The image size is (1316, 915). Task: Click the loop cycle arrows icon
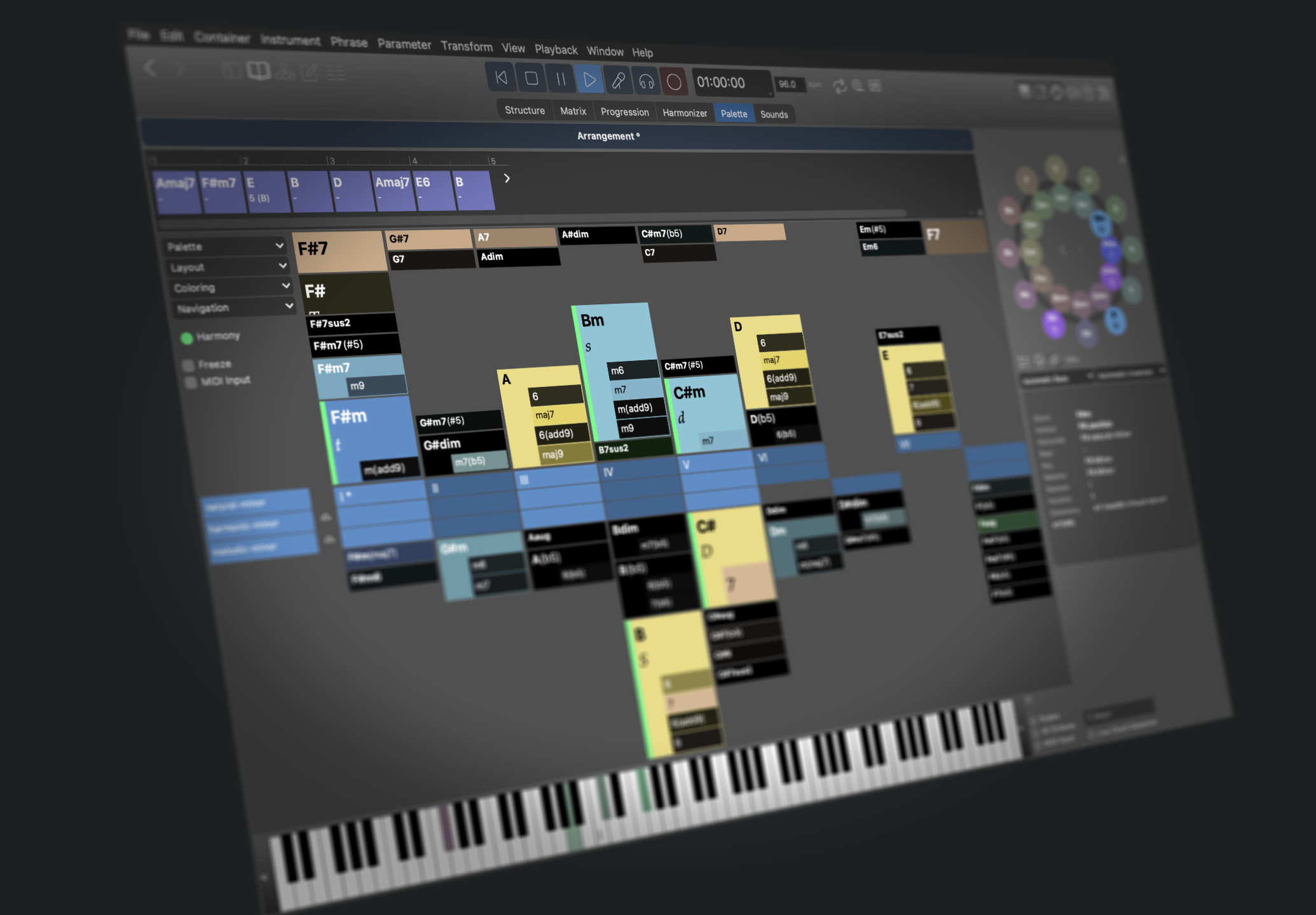coord(840,86)
